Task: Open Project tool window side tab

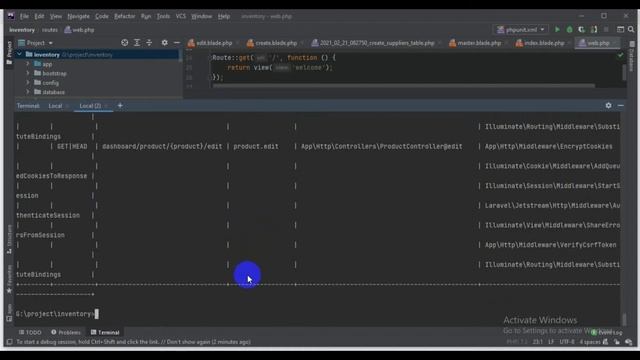Action: point(9,53)
